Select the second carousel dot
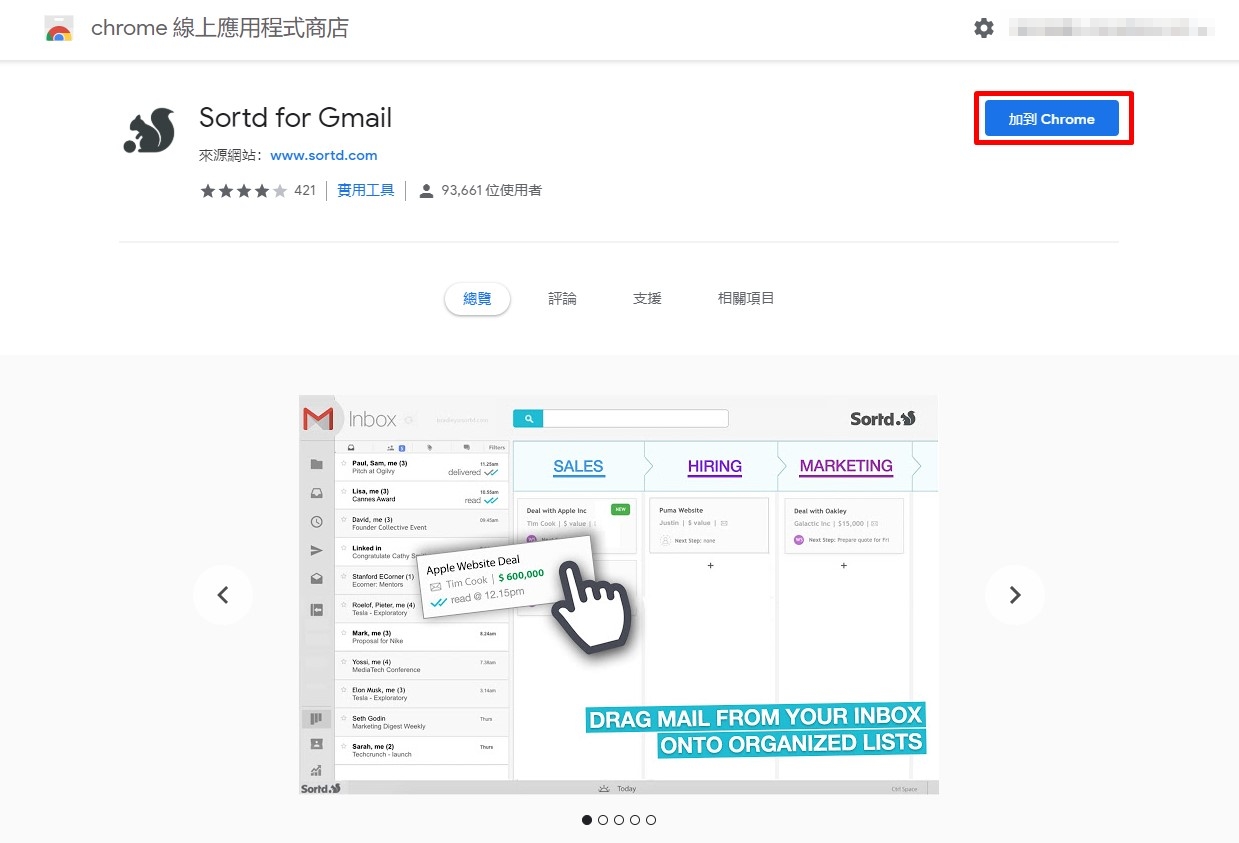This screenshot has height=843, width=1239. click(x=603, y=820)
